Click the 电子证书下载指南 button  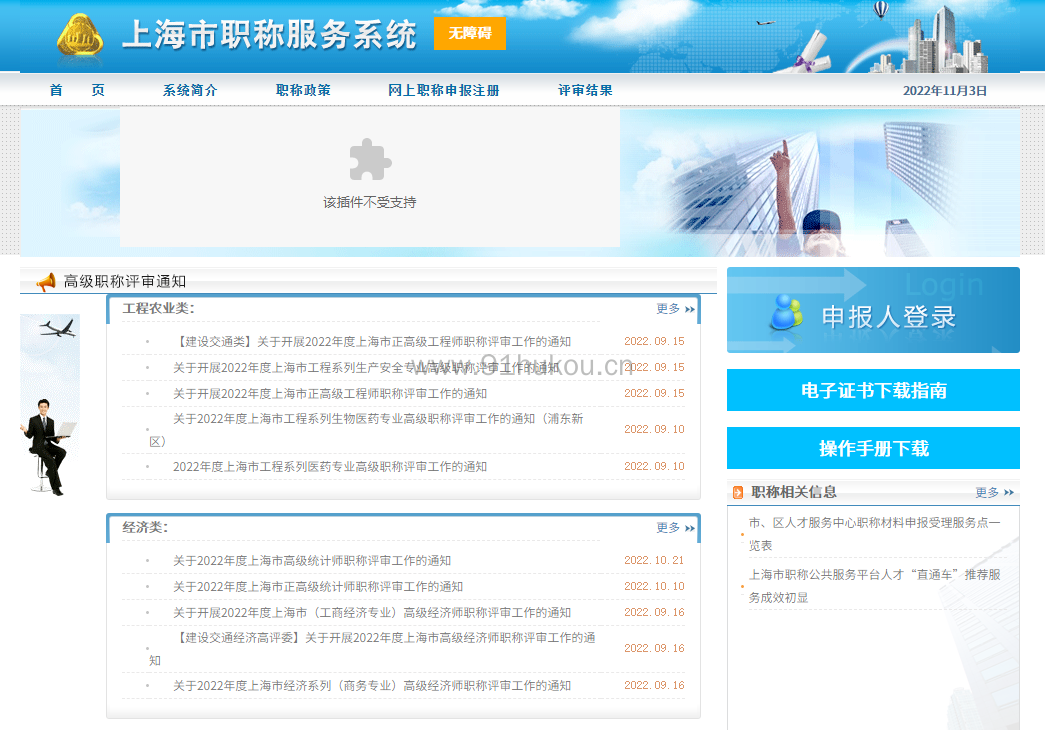coord(873,390)
